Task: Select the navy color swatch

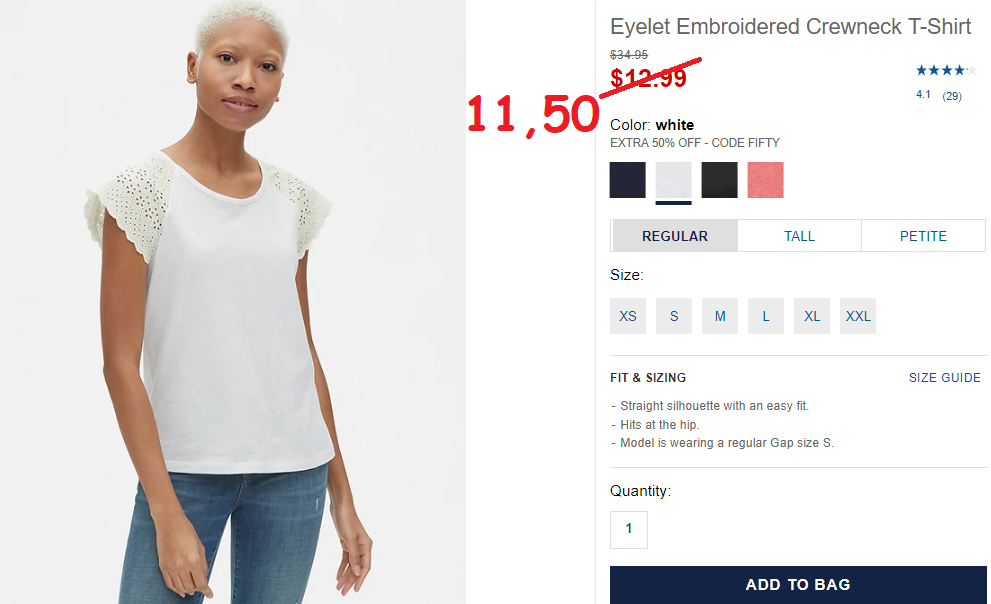Action: 628,180
